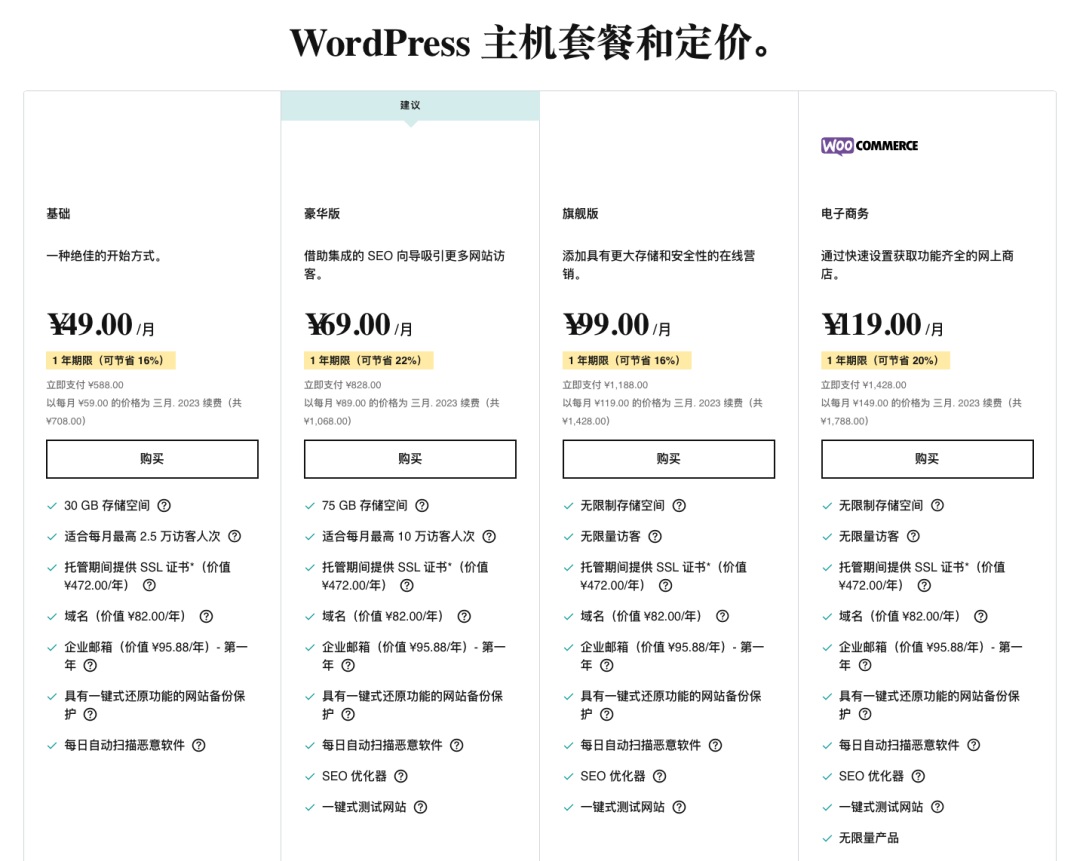Click the 可节省 20% term badge
Screen dimensions: 1080x861
pos(885,360)
